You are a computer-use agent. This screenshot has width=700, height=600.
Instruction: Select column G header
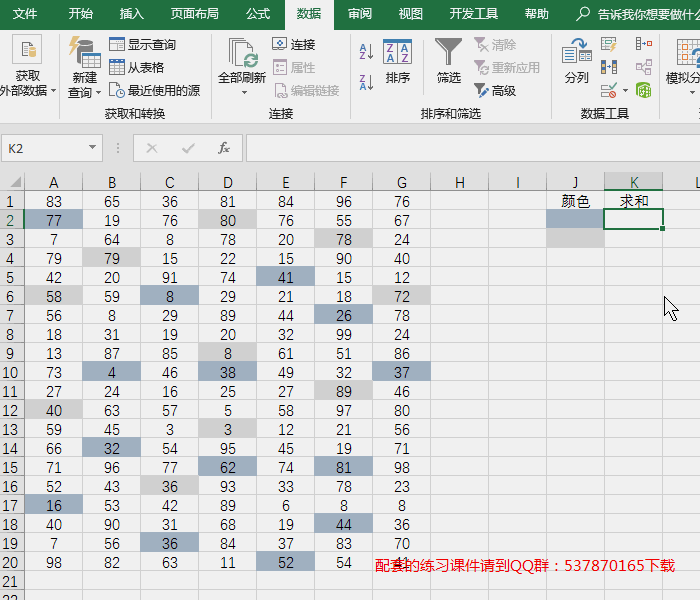coord(401,182)
